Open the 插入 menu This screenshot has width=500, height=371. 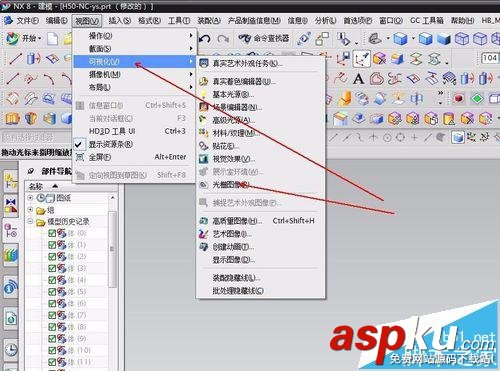coord(120,21)
